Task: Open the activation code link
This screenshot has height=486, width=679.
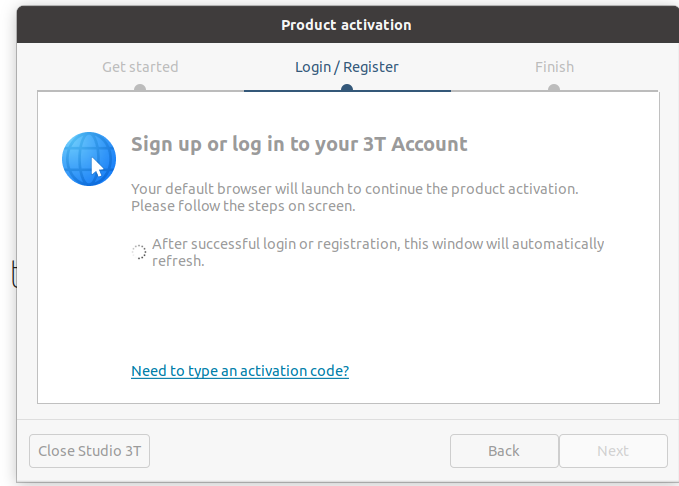Action: tap(240, 371)
